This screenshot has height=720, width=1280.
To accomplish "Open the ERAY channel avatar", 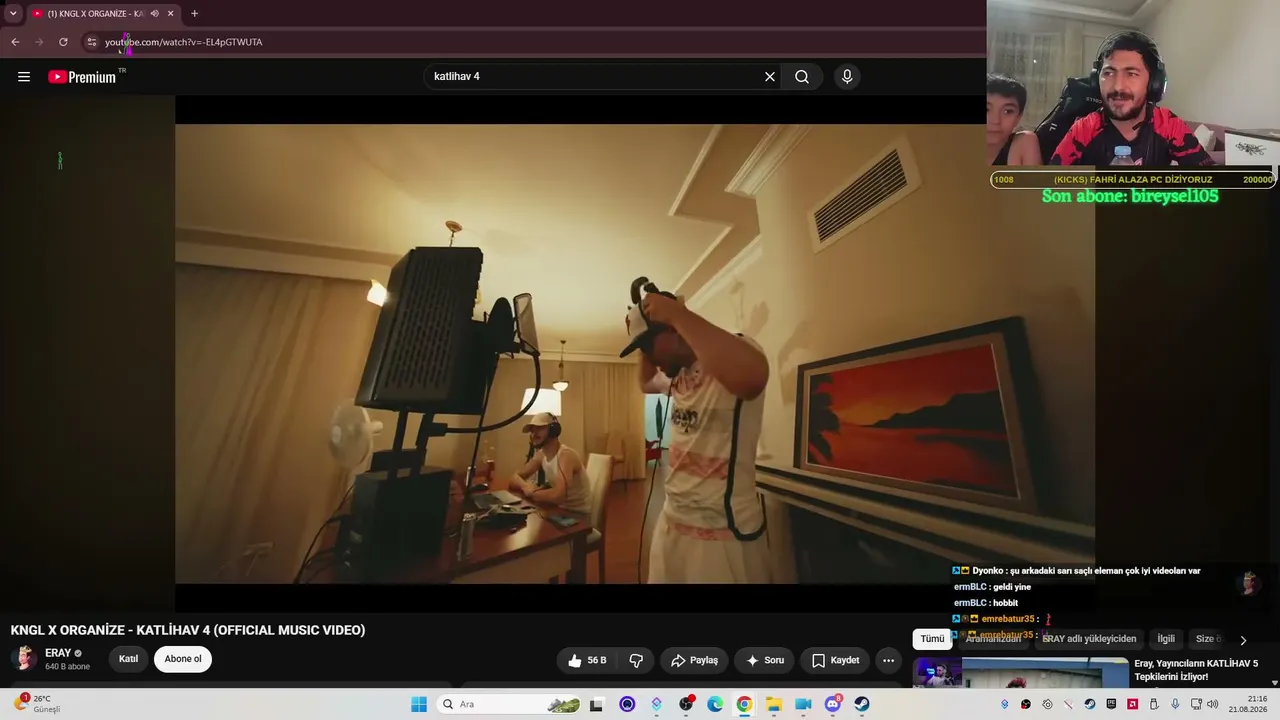I will coord(24,658).
